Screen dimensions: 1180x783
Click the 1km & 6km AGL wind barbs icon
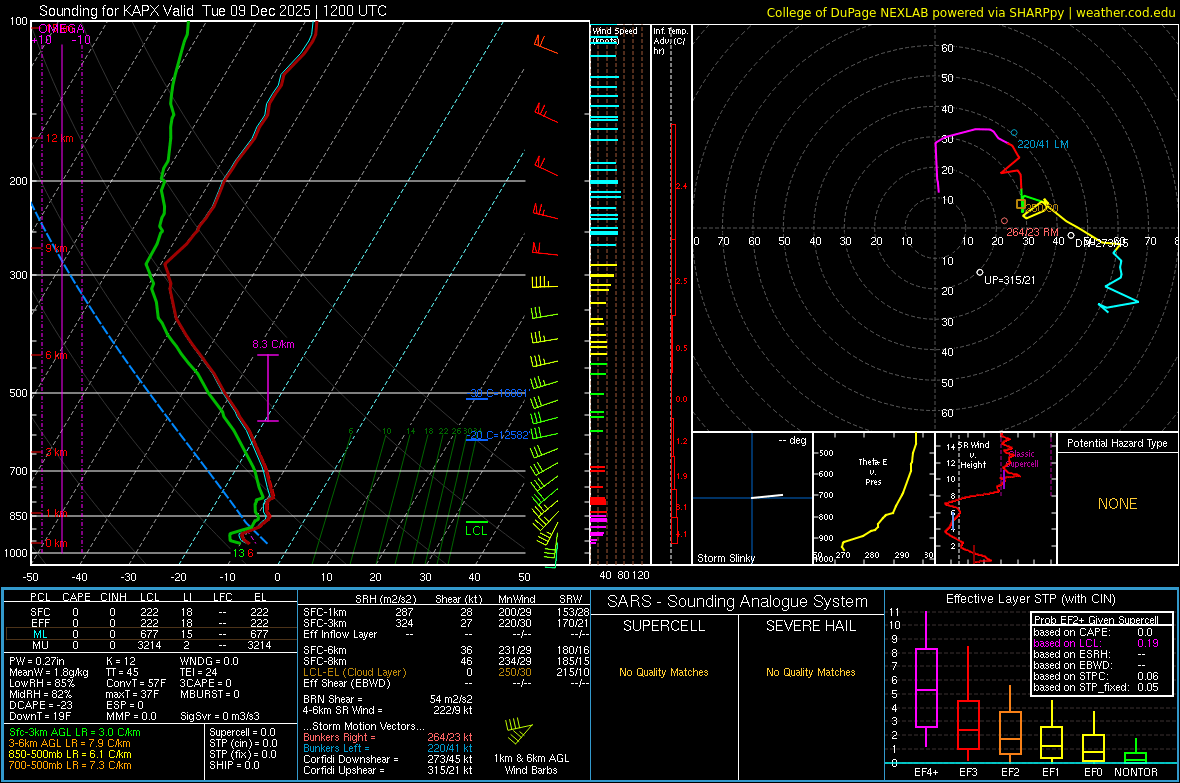[x=519, y=731]
